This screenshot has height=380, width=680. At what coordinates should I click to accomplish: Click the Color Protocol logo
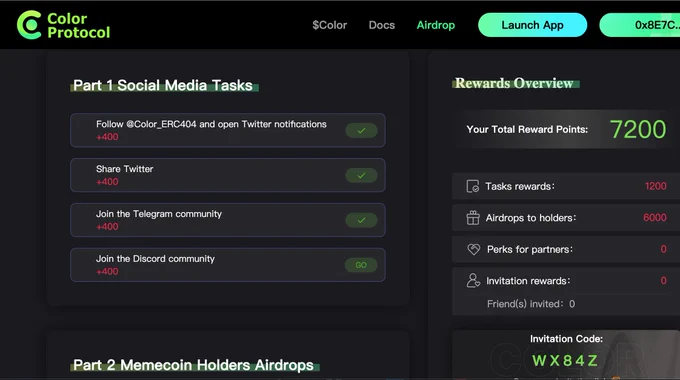[63, 25]
